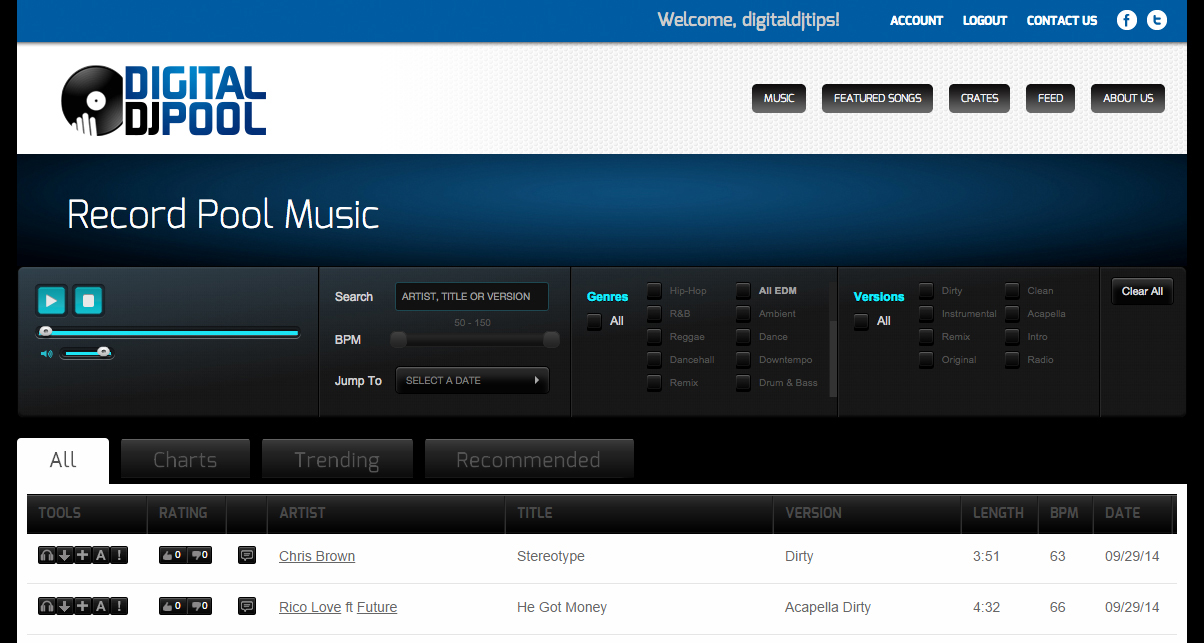Open comments for Stereotype track

247,556
